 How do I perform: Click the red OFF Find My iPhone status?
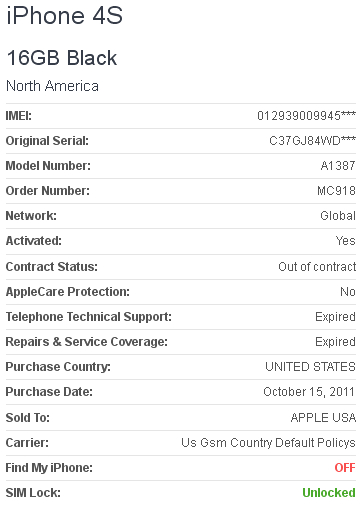click(x=345, y=468)
